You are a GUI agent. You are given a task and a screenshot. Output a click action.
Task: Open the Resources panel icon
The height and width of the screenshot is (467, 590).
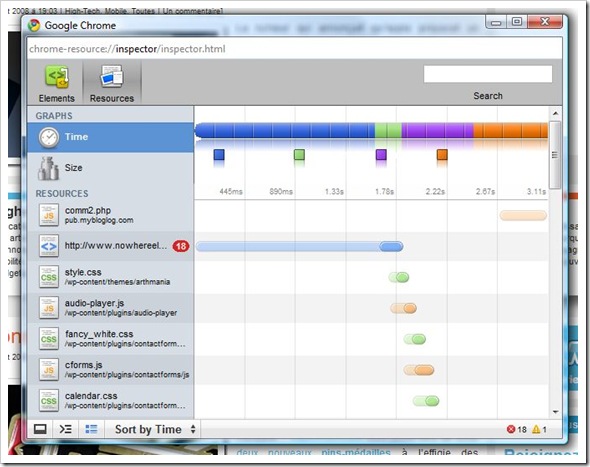click(111, 77)
